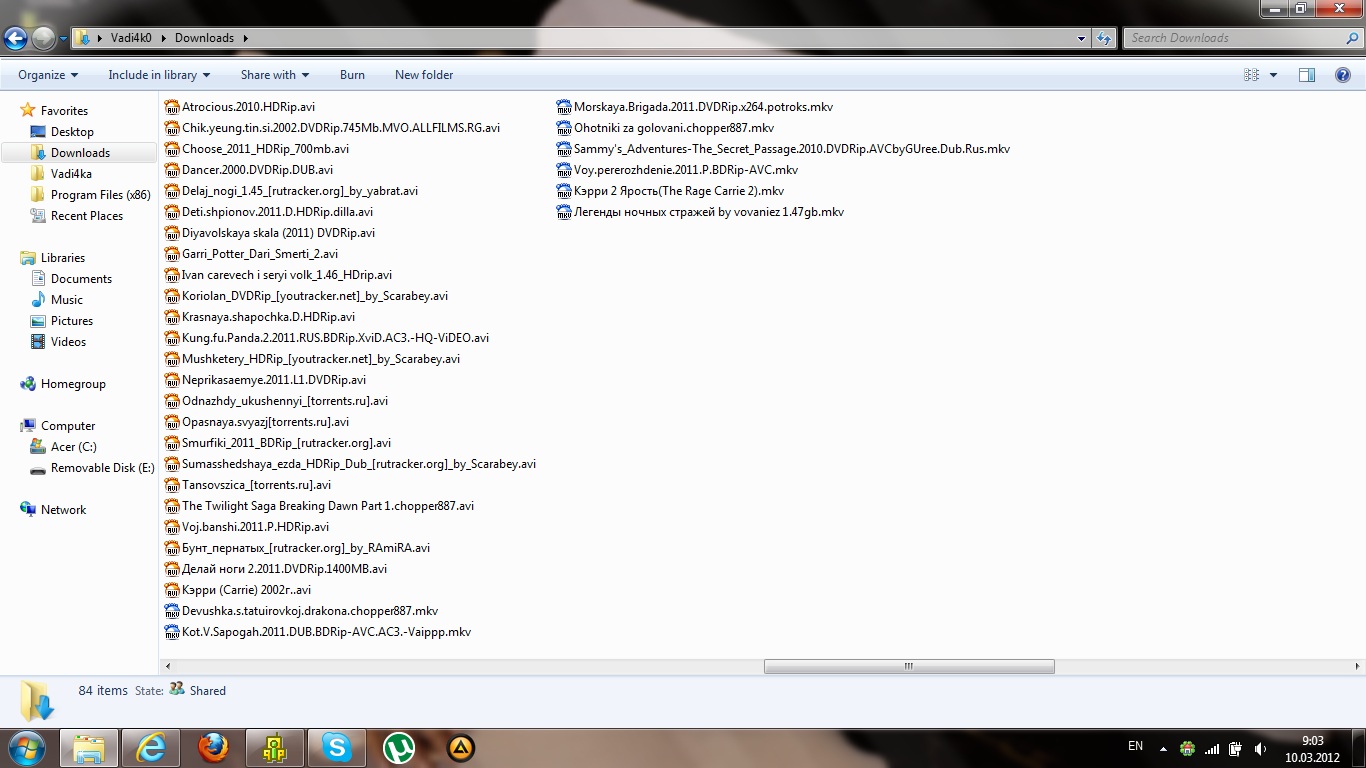Click the Burn toolbar button
The image size is (1366, 768).
pyautogui.click(x=352, y=75)
